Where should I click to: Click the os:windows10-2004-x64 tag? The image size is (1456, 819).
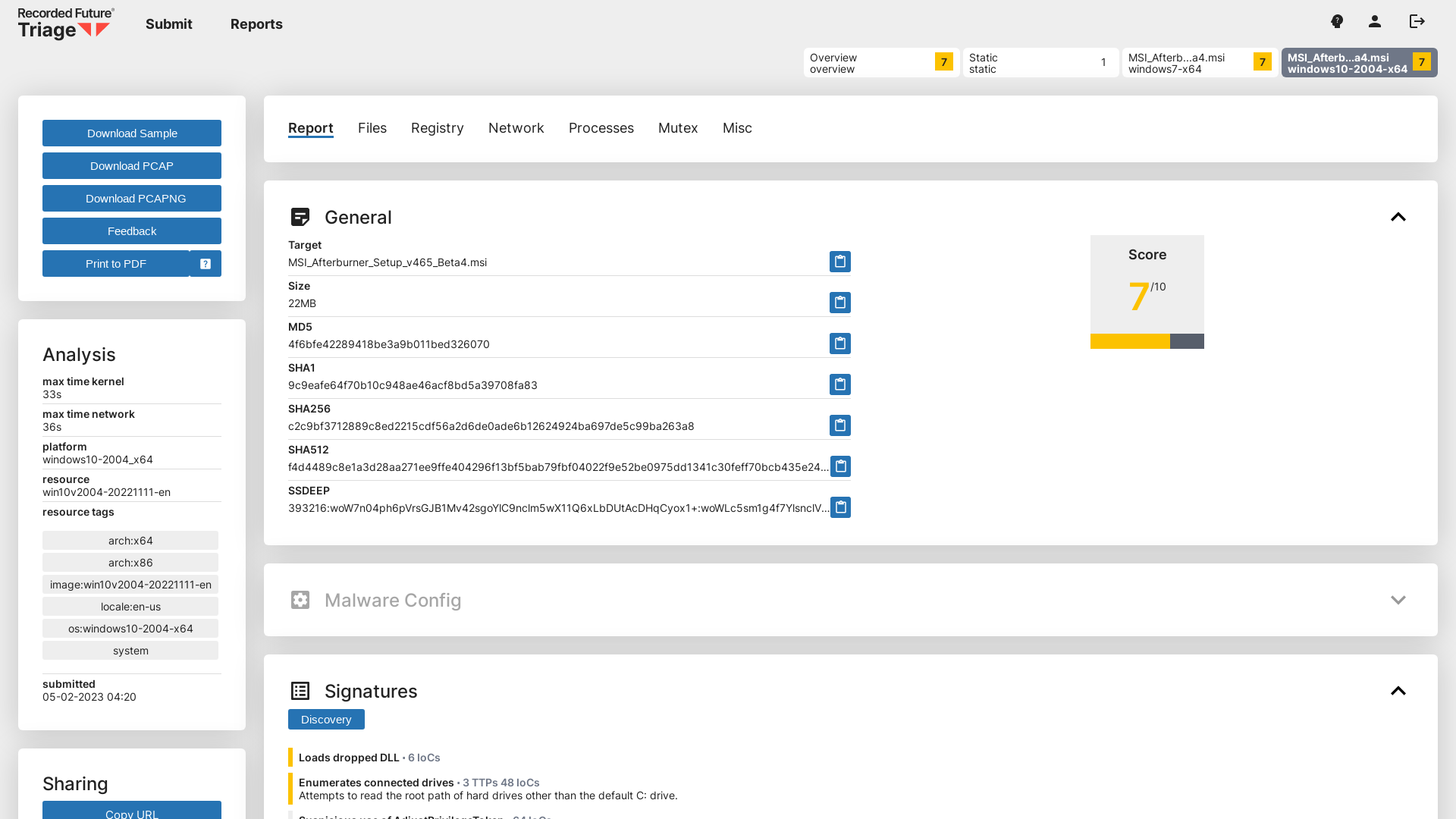pyautogui.click(x=130, y=629)
